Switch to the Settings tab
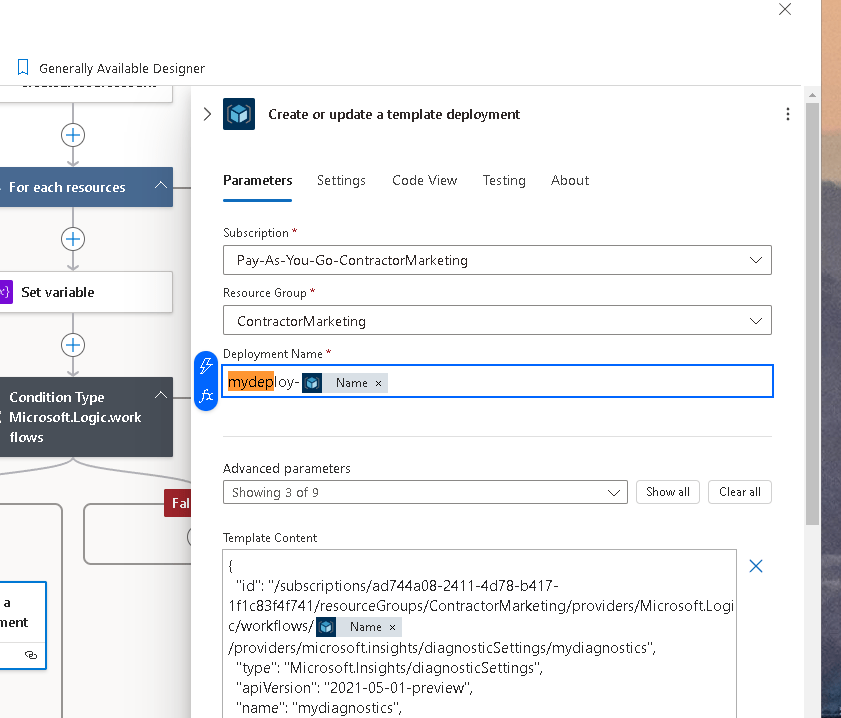Screen dimensions: 841x718 (x=341, y=180)
